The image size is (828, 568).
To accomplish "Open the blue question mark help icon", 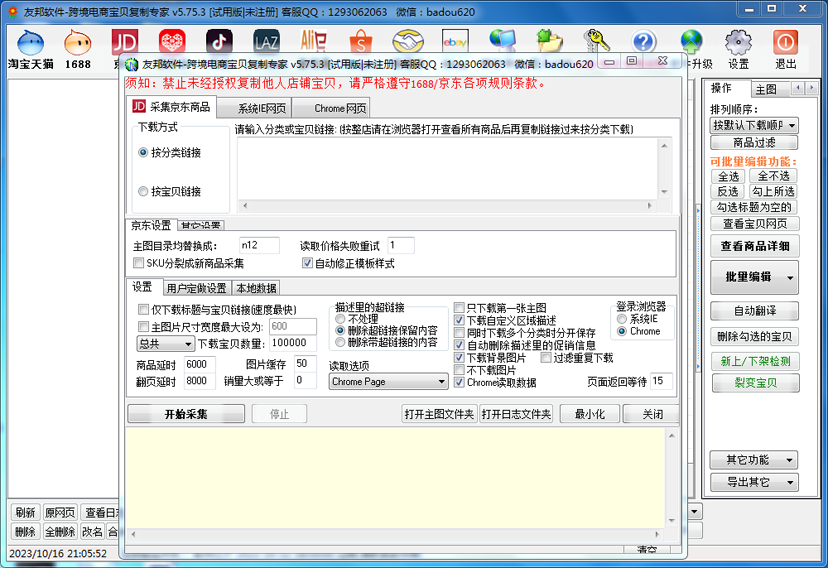I will click(x=644, y=41).
